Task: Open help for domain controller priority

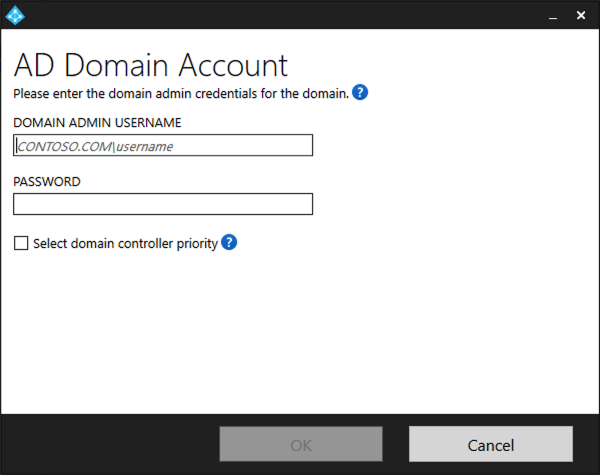Action: (229, 242)
